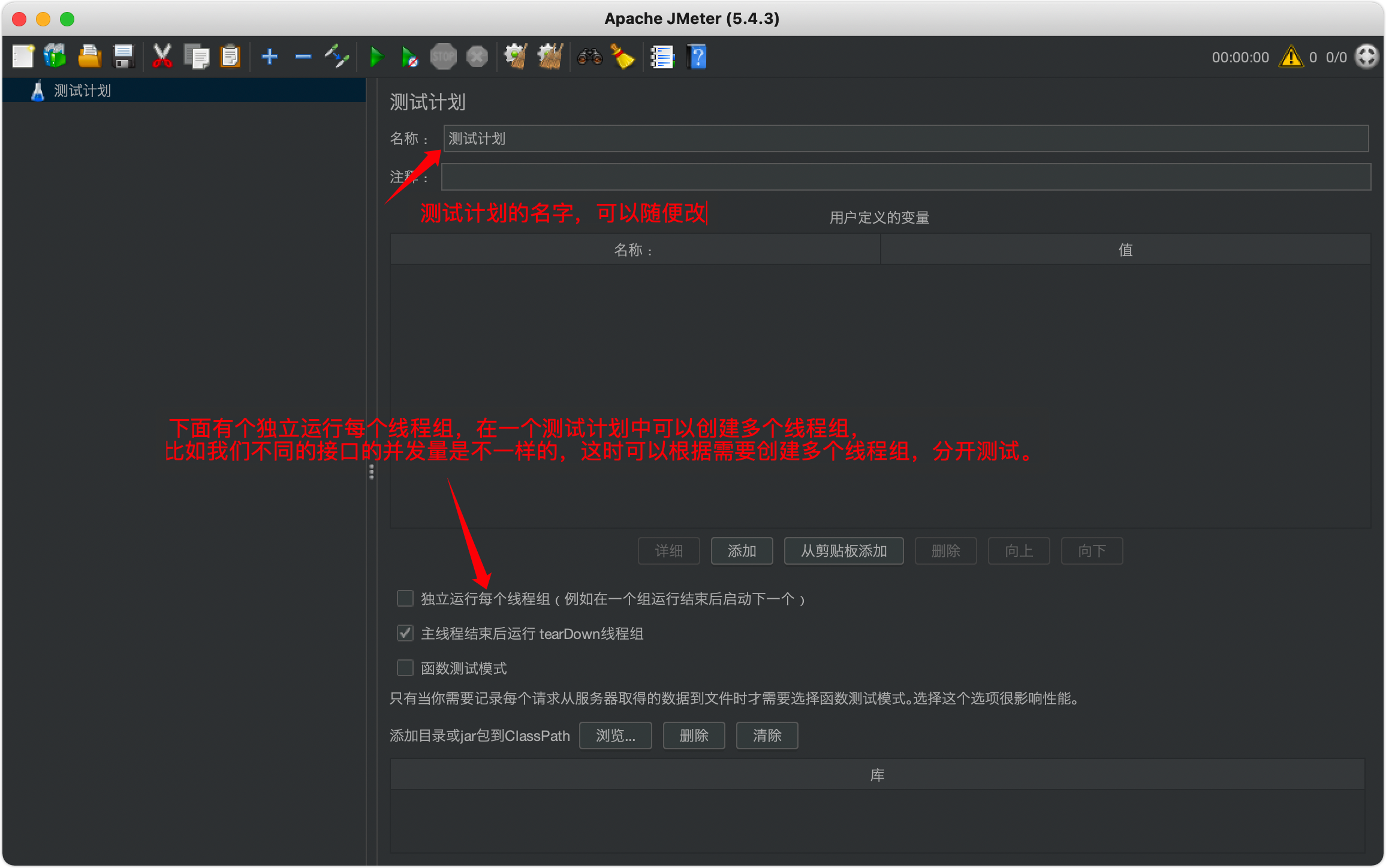Image resolution: width=1386 pixels, height=868 pixels.
Task: Click the Open file folder icon
Action: [89, 57]
